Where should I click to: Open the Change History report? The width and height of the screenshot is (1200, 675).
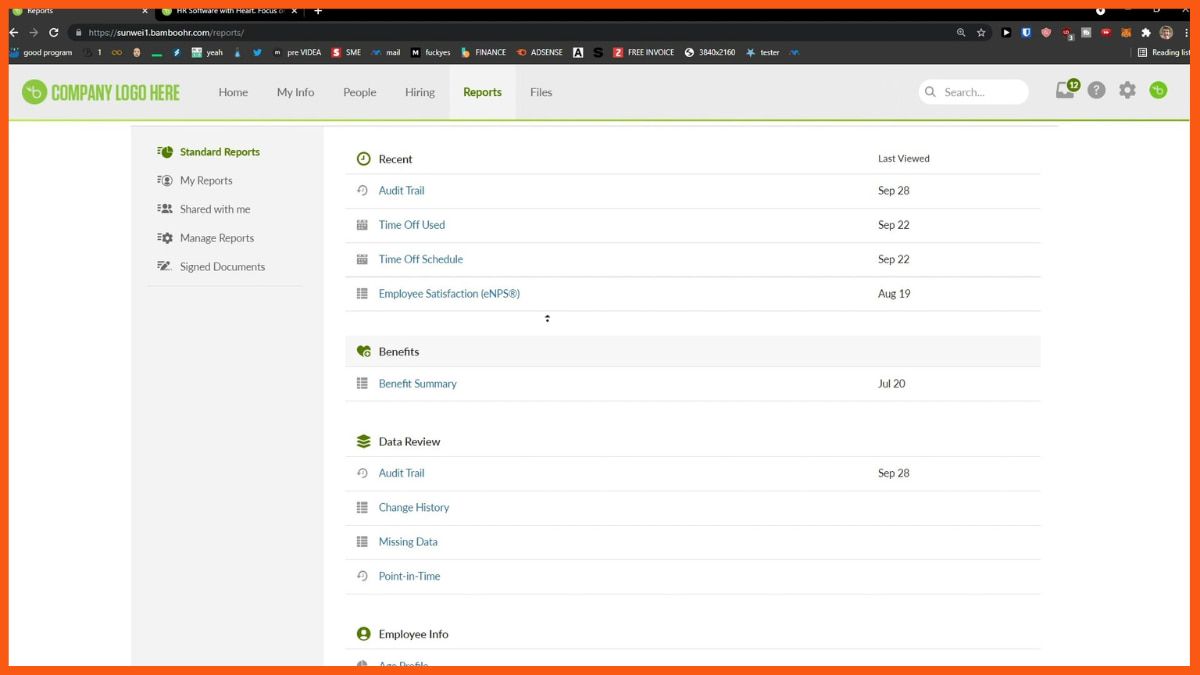(414, 508)
